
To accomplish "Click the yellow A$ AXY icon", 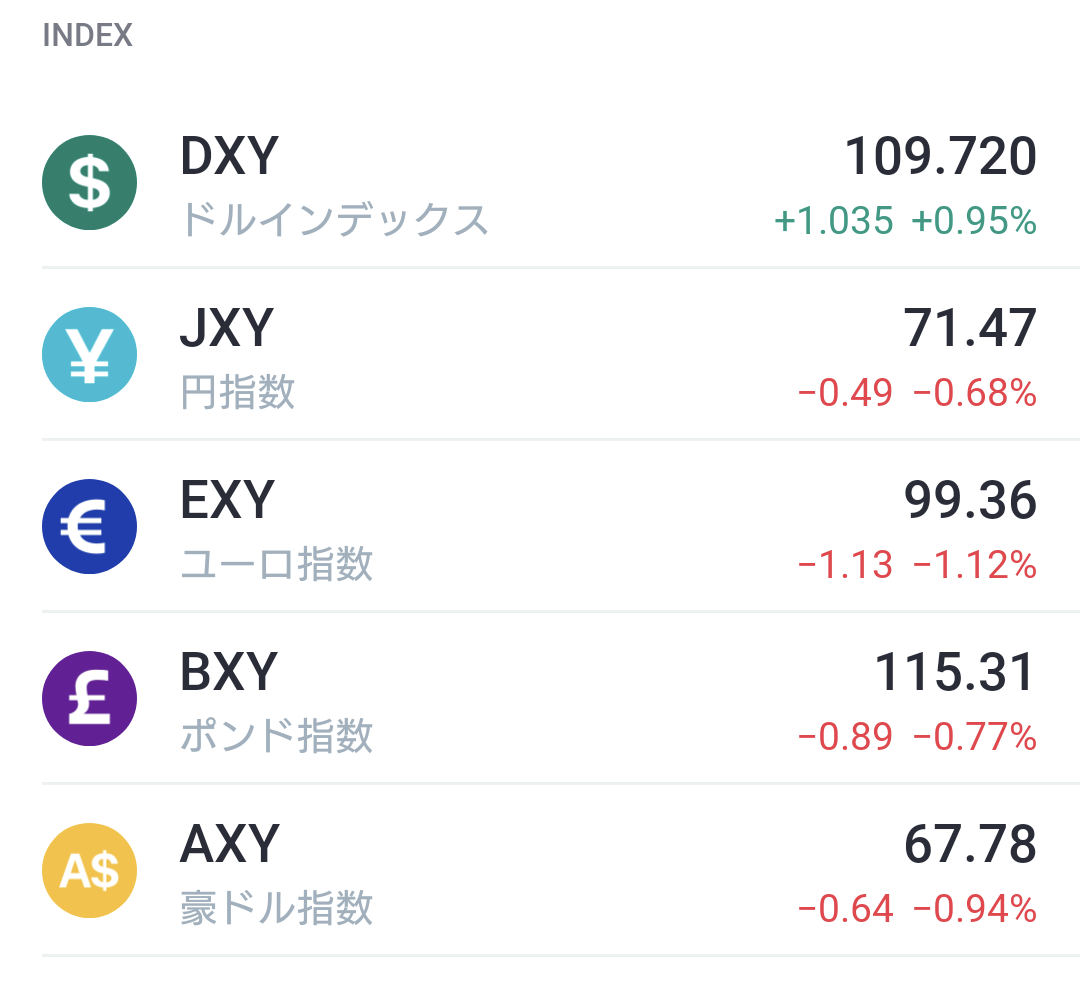I will point(90,871).
